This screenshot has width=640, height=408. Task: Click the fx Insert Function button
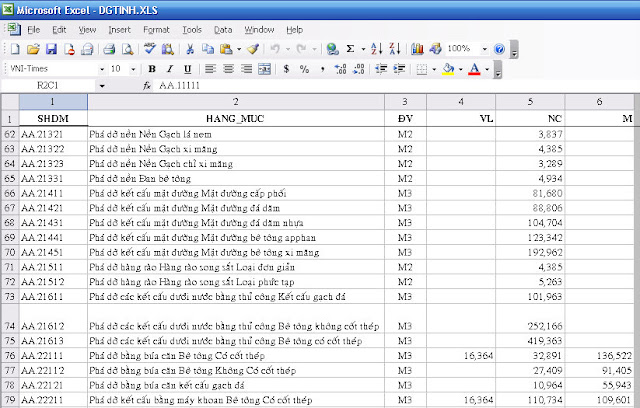tap(147, 86)
